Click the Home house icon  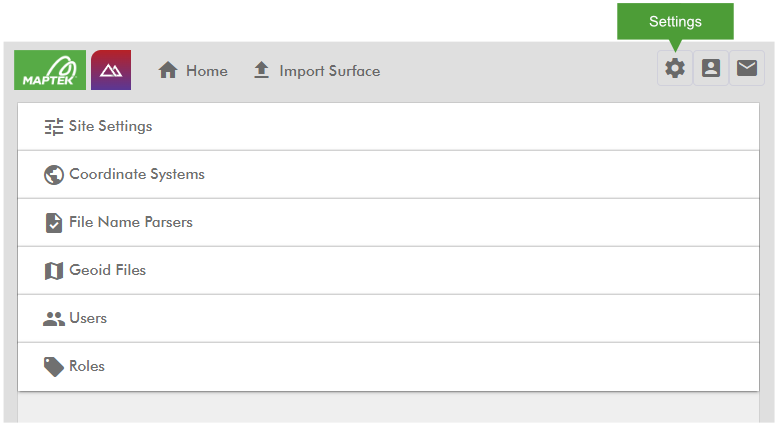[x=168, y=70]
